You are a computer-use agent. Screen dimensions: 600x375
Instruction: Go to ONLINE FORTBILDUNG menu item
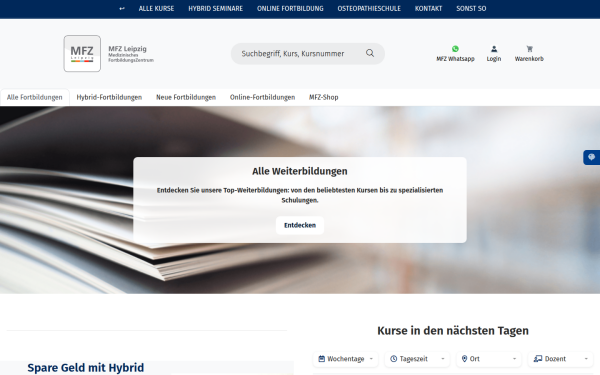290,8
